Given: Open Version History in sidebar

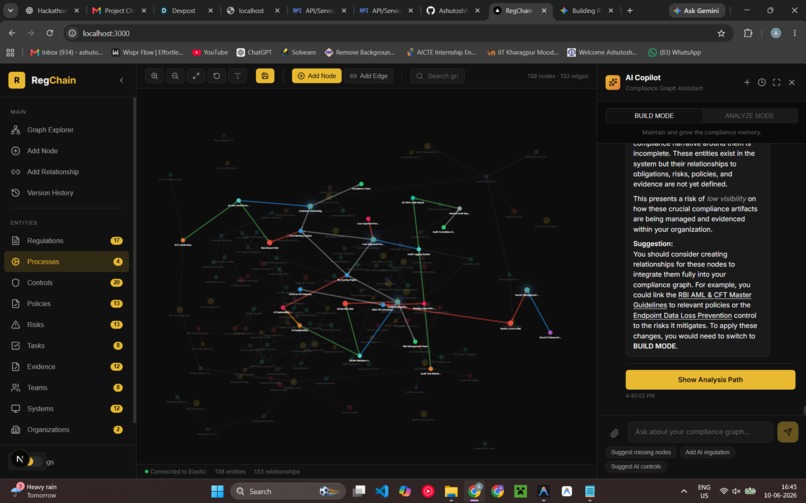Looking at the screenshot, I should click(x=67, y=193).
